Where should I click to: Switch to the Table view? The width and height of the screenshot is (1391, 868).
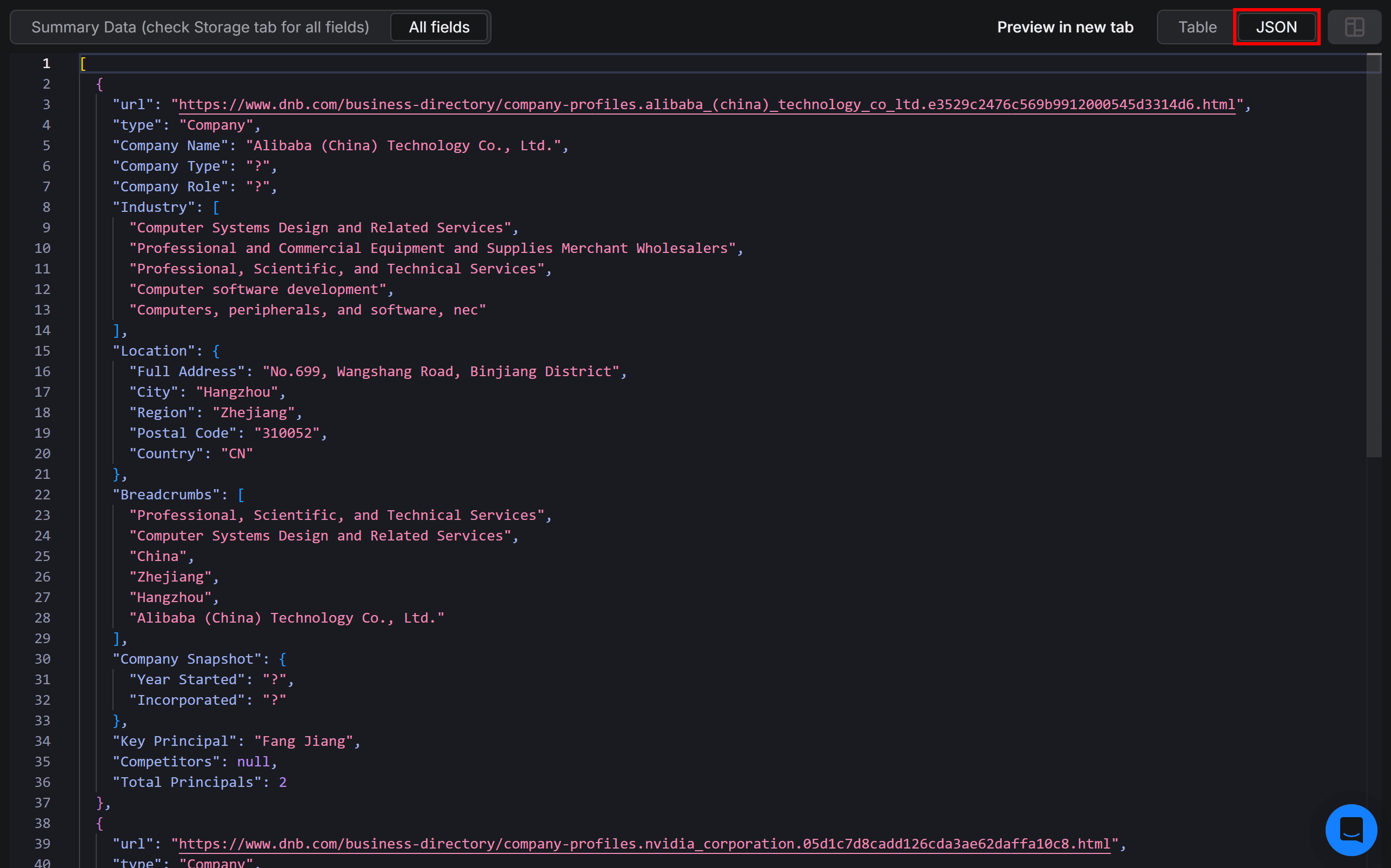[x=1197, y=27]
